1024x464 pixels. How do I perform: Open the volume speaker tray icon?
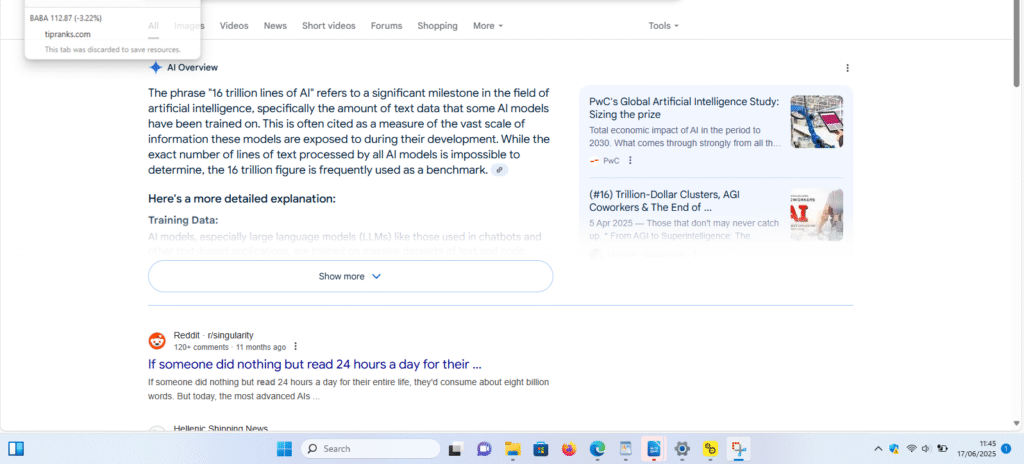tap(925, 448)
